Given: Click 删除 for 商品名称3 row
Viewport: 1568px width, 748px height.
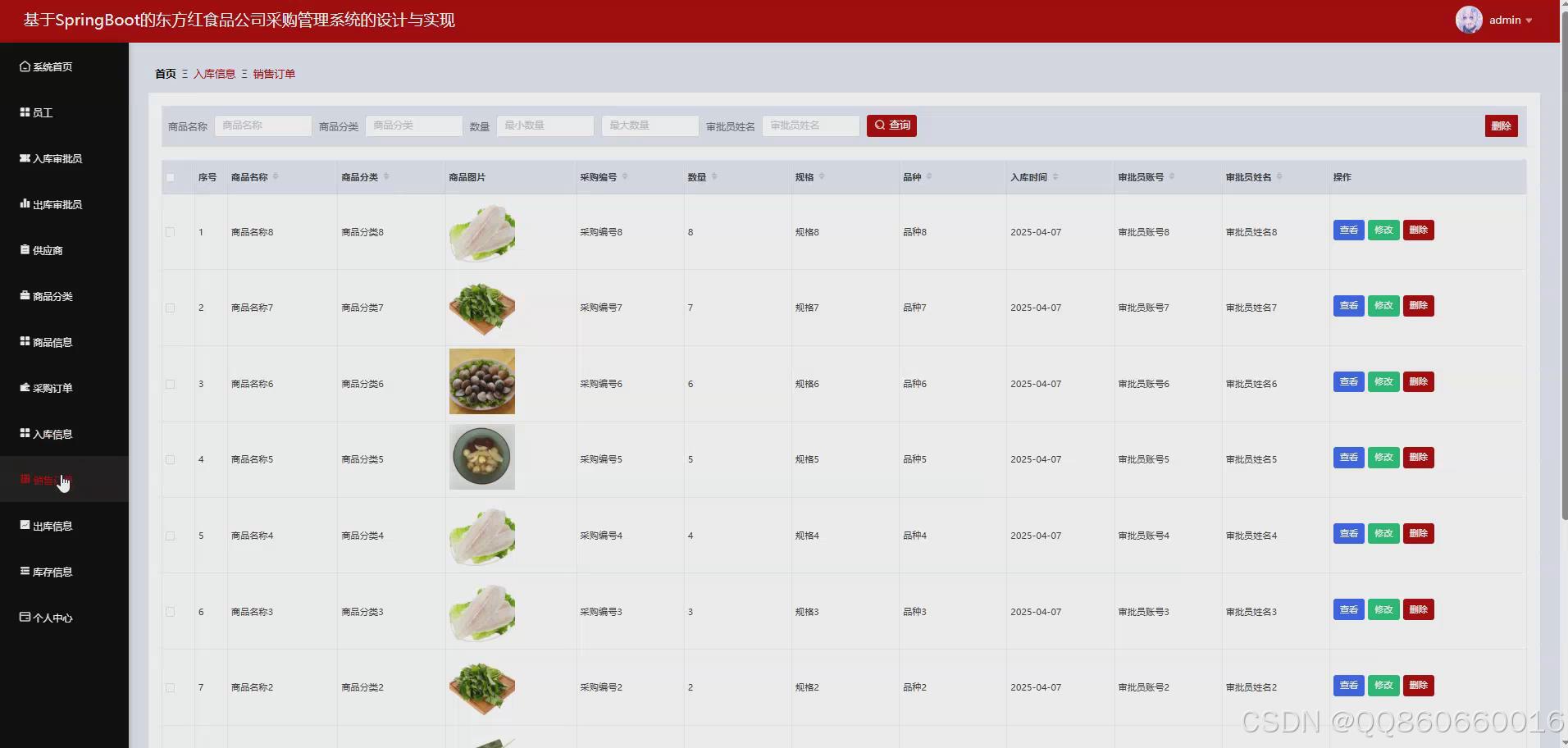Looking at the screenshot, I should click(1418, 609).
